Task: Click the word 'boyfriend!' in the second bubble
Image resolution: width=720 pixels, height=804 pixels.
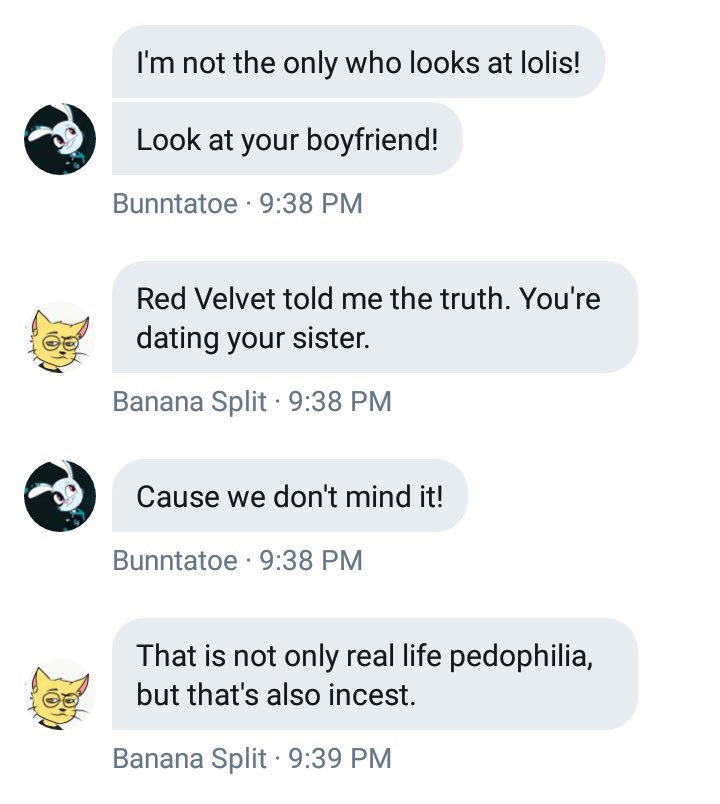Action: coord(372,140)
